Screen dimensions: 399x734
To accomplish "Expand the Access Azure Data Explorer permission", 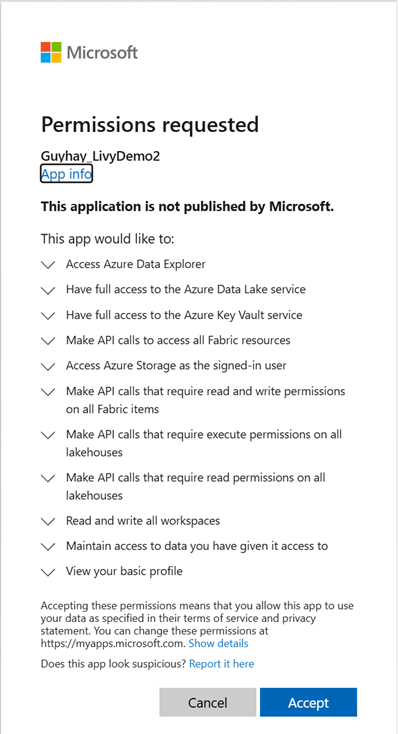I will point(48,265).
